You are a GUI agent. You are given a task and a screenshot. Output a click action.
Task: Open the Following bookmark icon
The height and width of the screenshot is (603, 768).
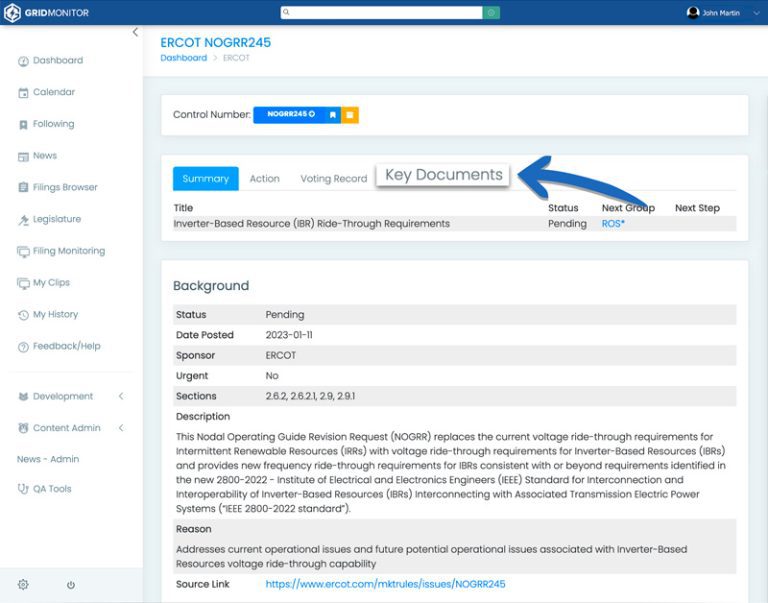click(23, 124)
